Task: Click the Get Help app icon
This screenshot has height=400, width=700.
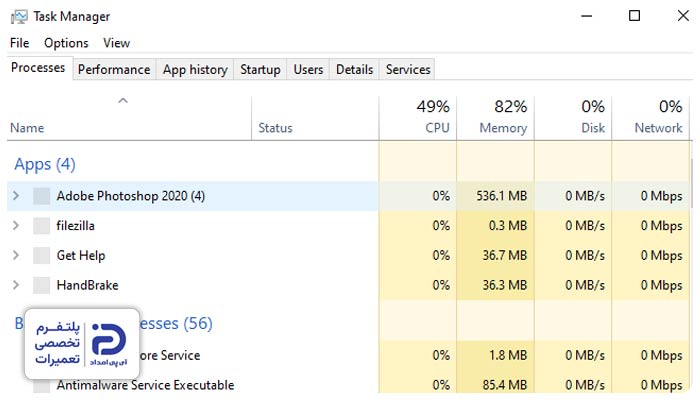Action: (42, 255)
